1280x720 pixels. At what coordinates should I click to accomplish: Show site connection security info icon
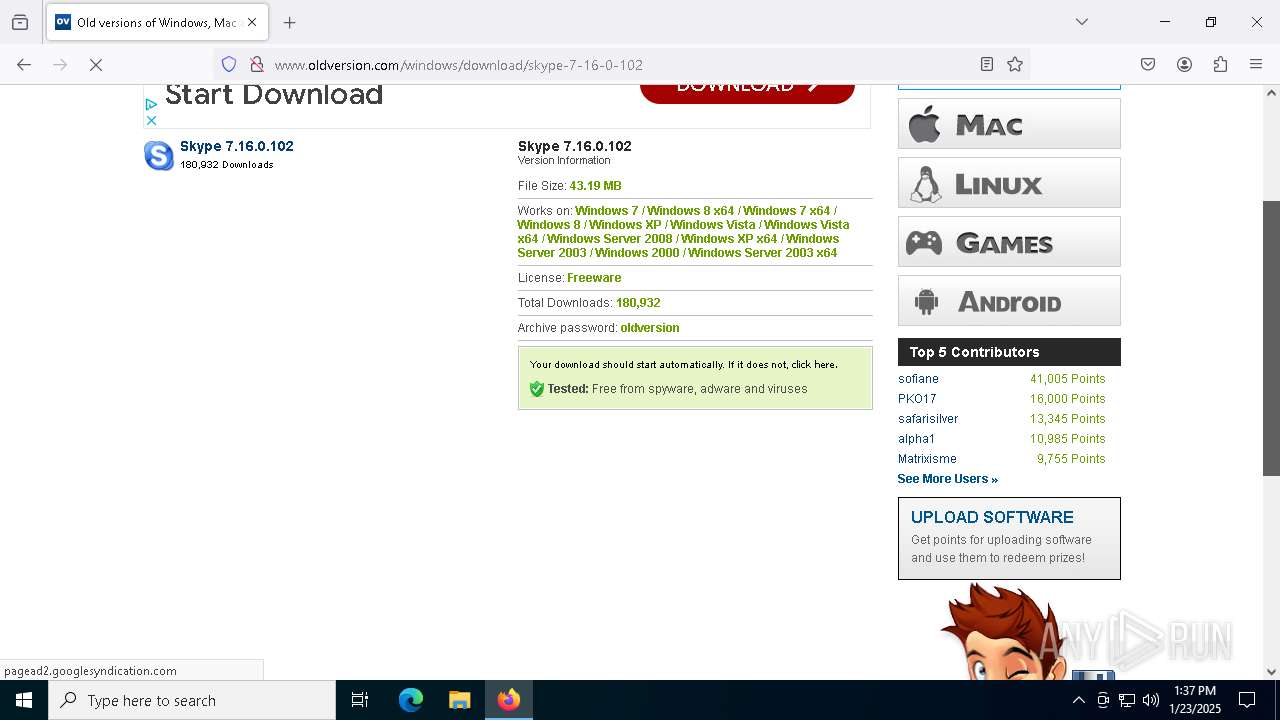click(257, 65)
